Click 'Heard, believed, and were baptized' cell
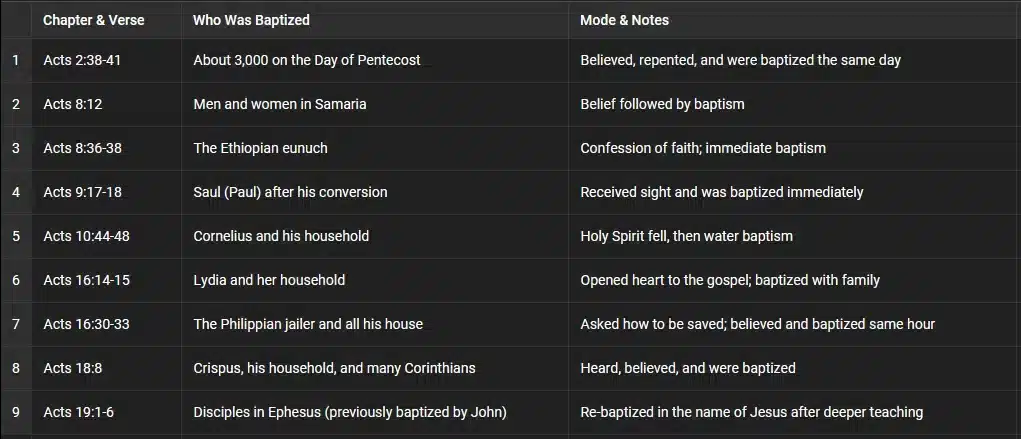Screen dimensions: 1021x439 (688, 368)
